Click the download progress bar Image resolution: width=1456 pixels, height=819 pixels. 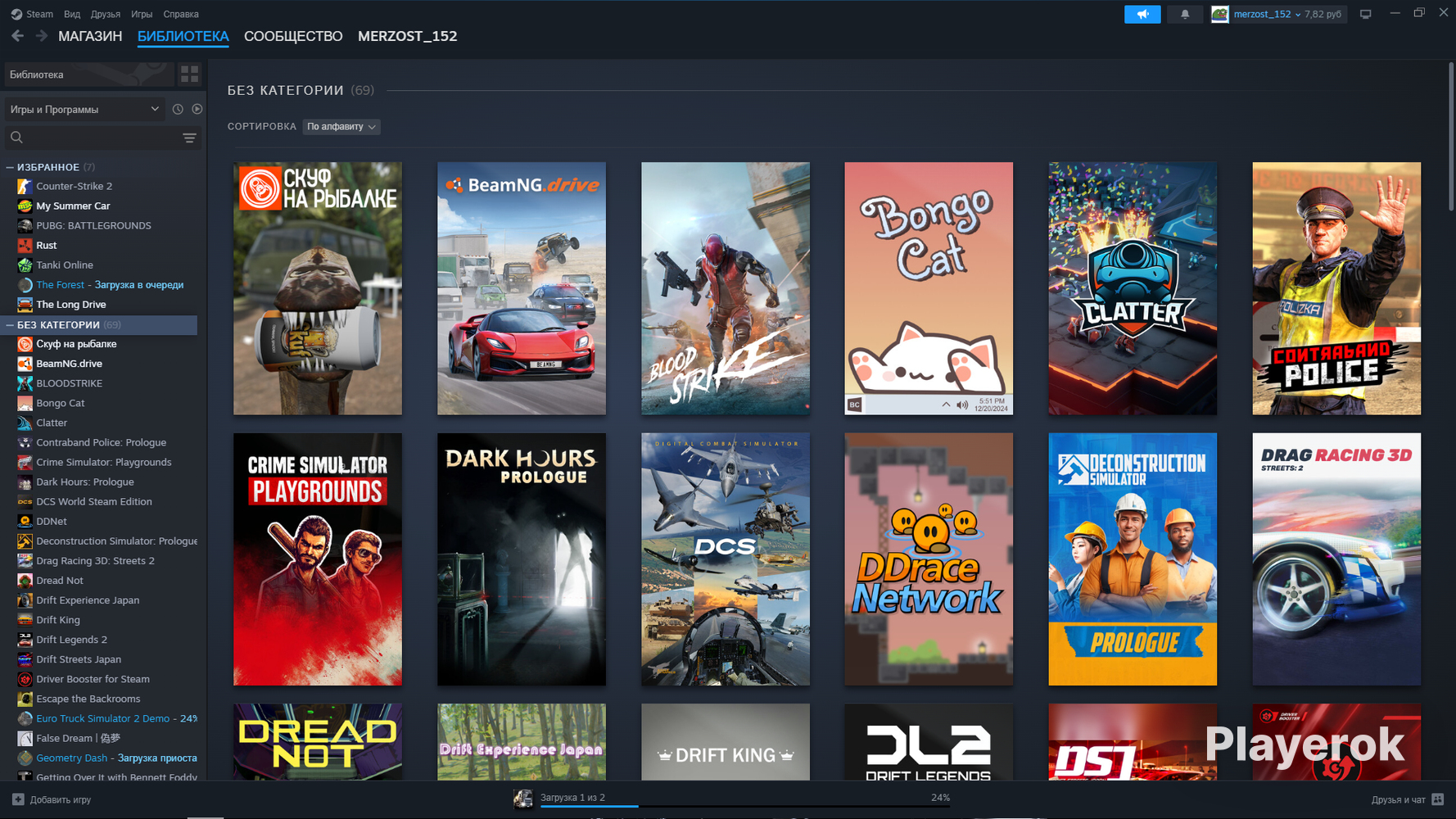point(745,807)
